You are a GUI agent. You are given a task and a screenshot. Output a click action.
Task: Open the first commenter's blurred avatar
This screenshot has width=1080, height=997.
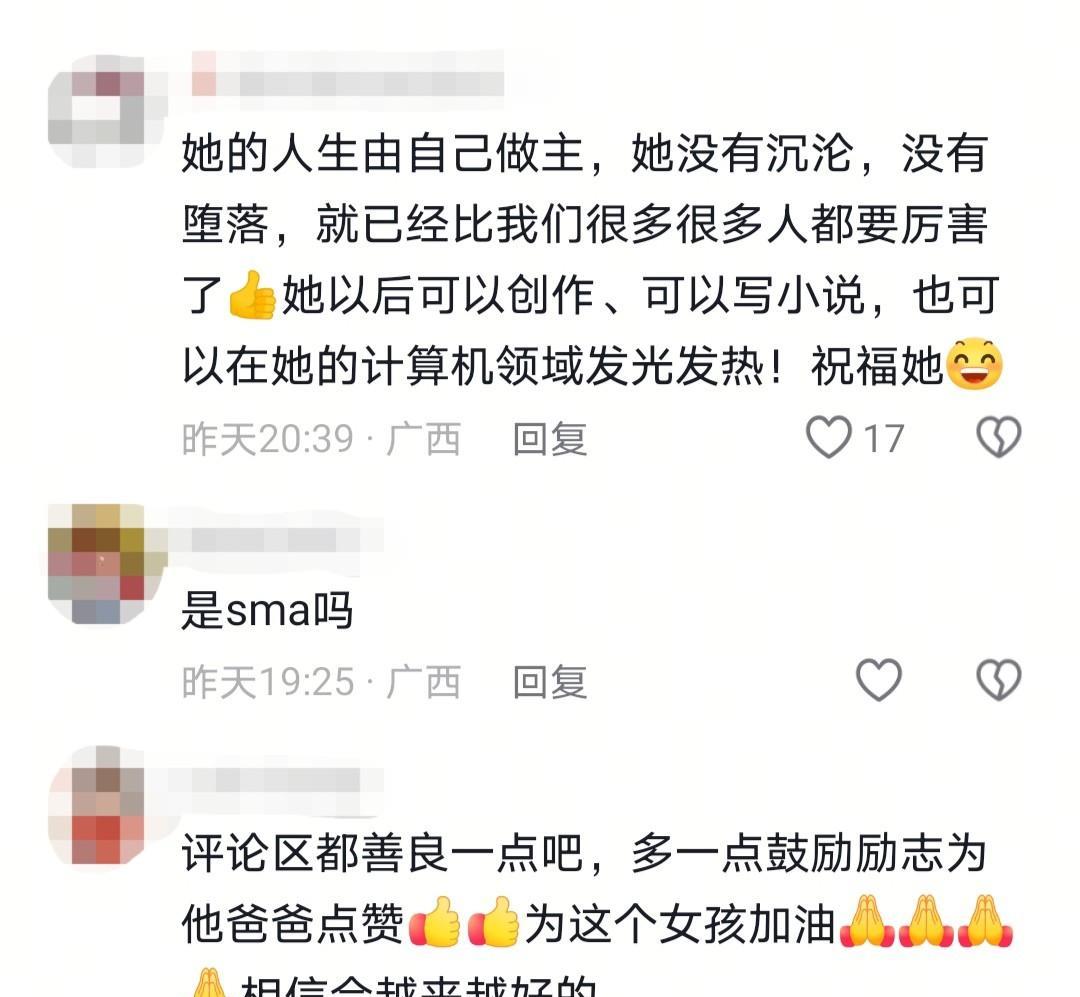click(108, 110)
